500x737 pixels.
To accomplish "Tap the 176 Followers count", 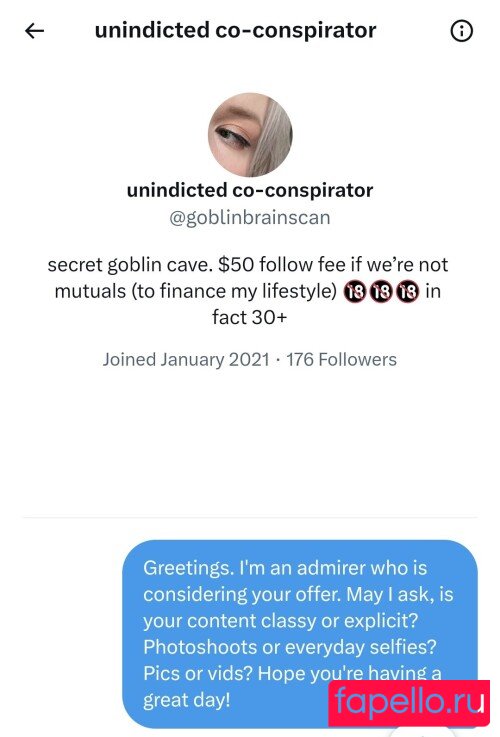I will pyautogui.click(x=342, y=360).
